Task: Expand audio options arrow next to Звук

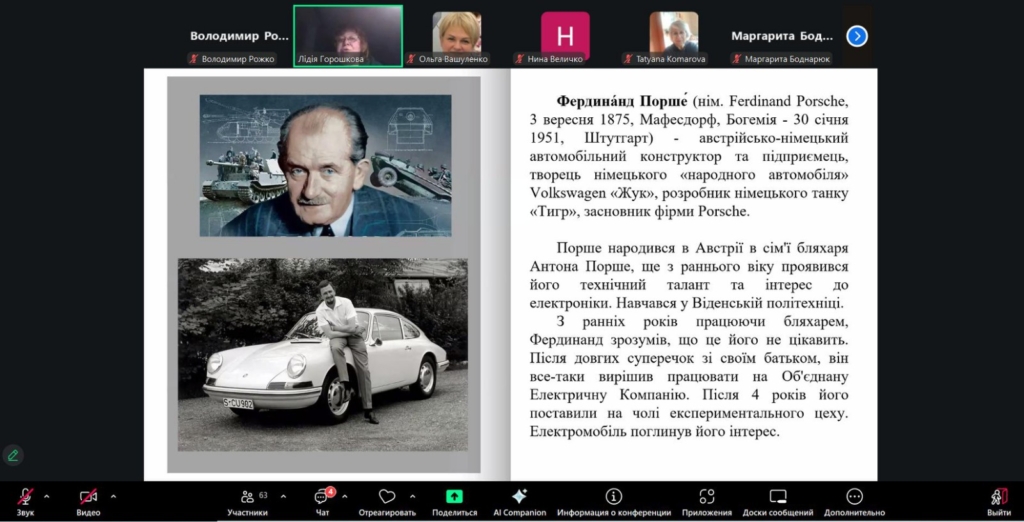Action: point(47,496)
